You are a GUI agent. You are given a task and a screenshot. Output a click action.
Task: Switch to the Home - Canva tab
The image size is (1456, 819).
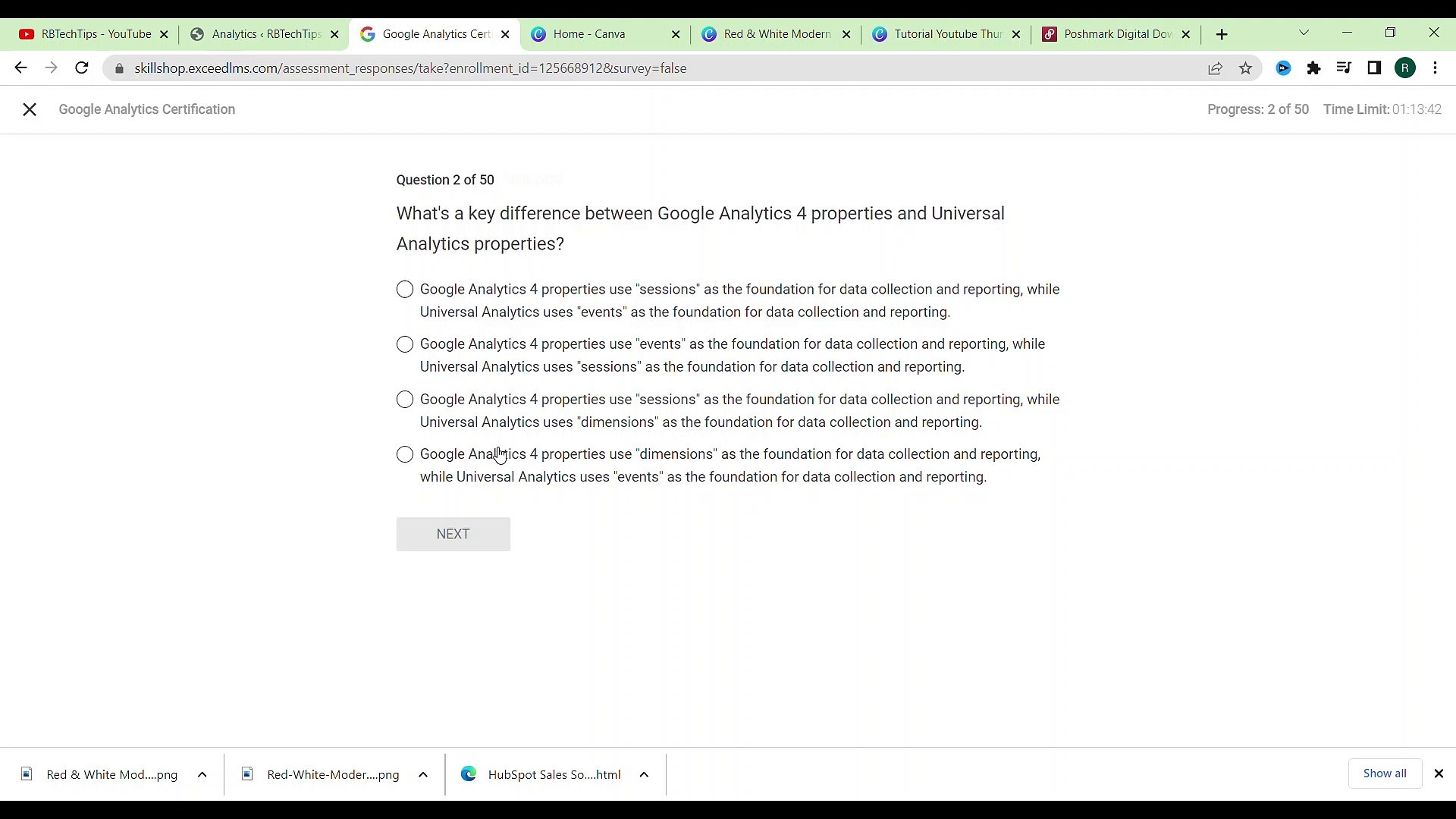[x=589, y=34]
